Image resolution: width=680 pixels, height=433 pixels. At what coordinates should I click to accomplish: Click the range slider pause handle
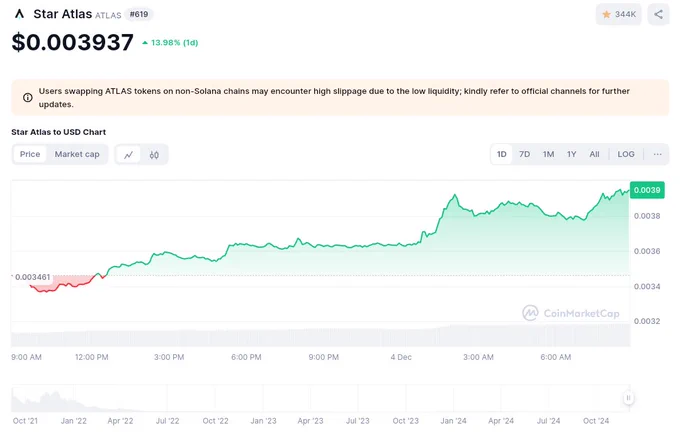pos(628,397)
